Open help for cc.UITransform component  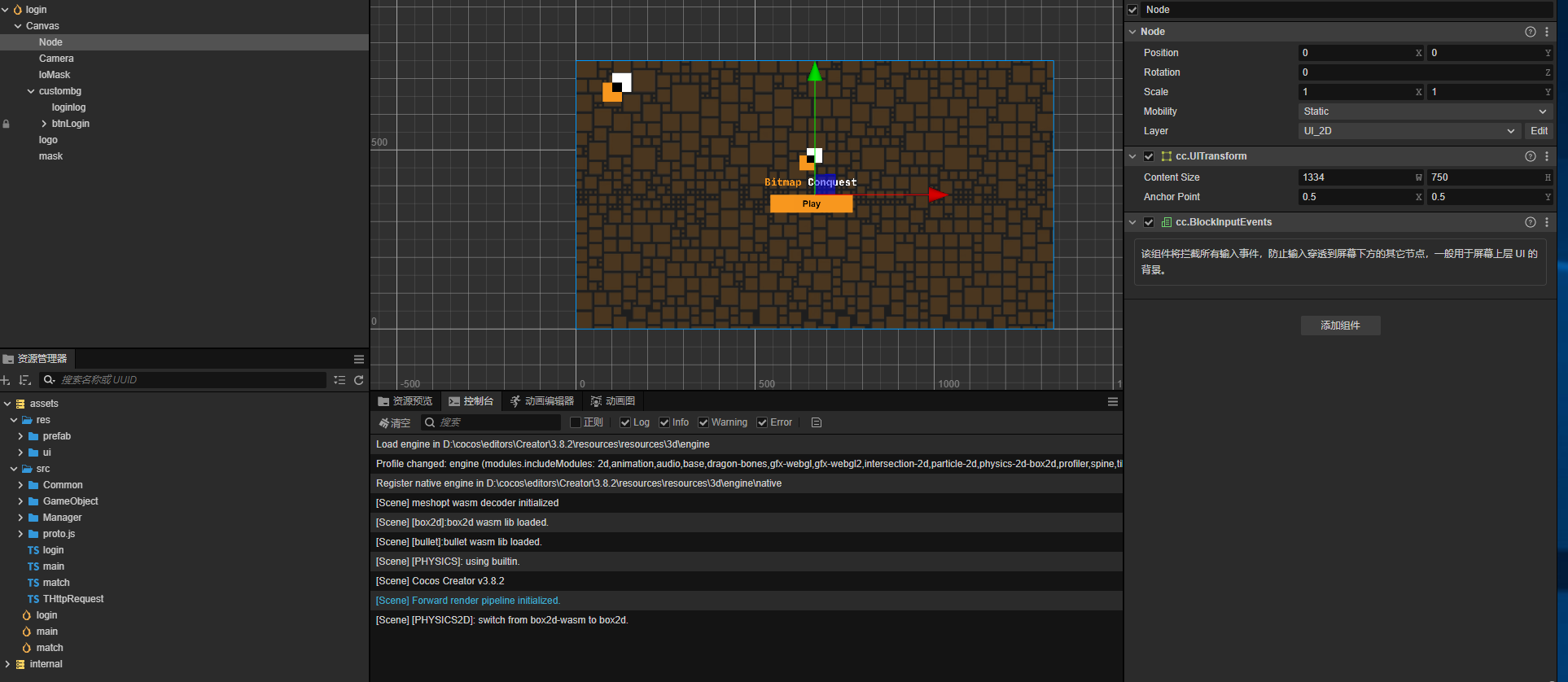tap(1531, 156)
